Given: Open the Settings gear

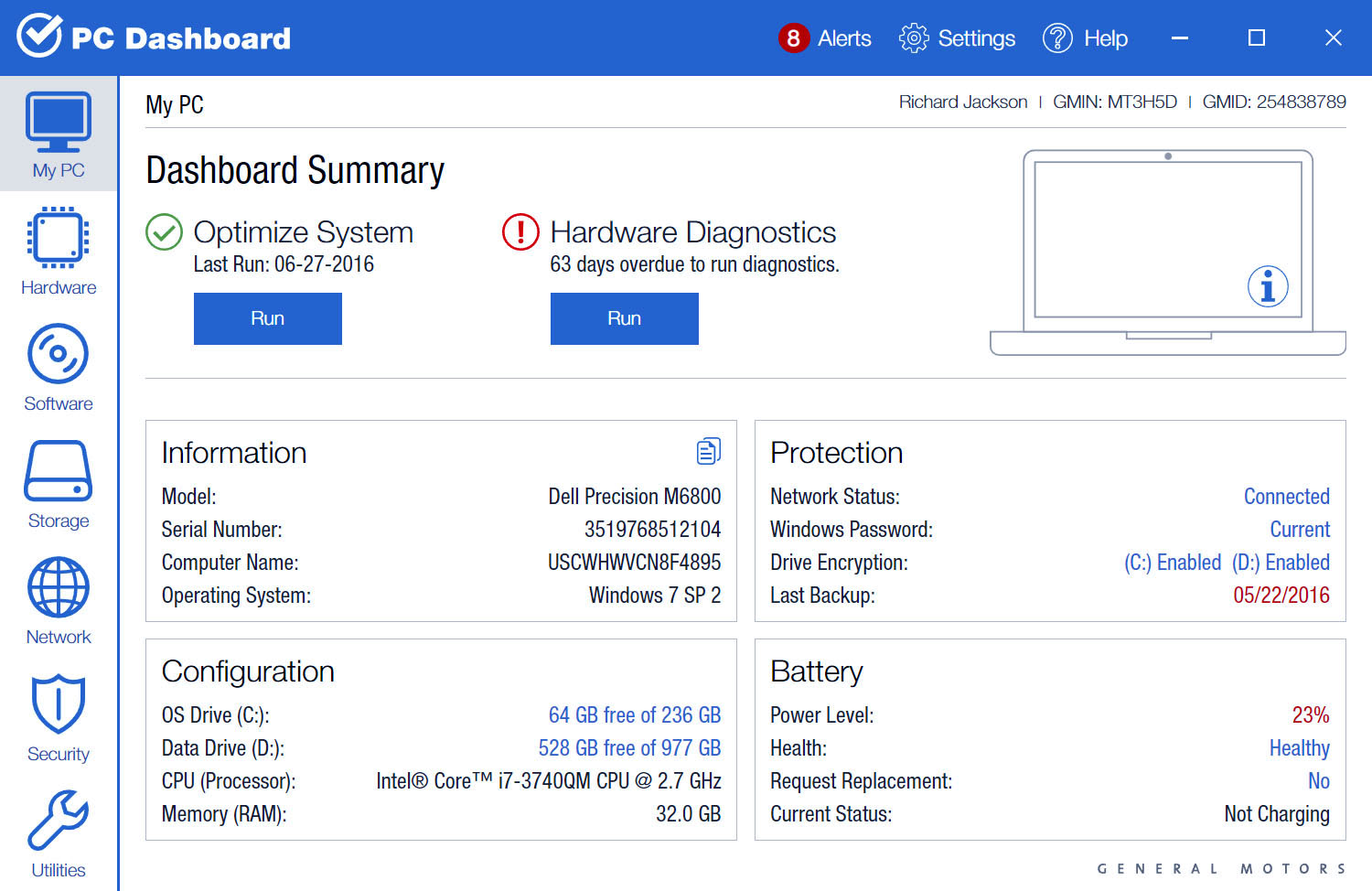Looking at the screenshot, I should point(956,38).
